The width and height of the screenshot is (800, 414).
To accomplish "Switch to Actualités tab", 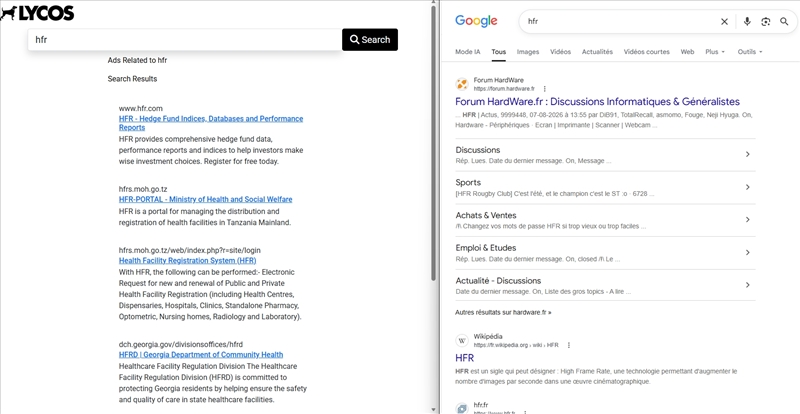I will (597, 52).
